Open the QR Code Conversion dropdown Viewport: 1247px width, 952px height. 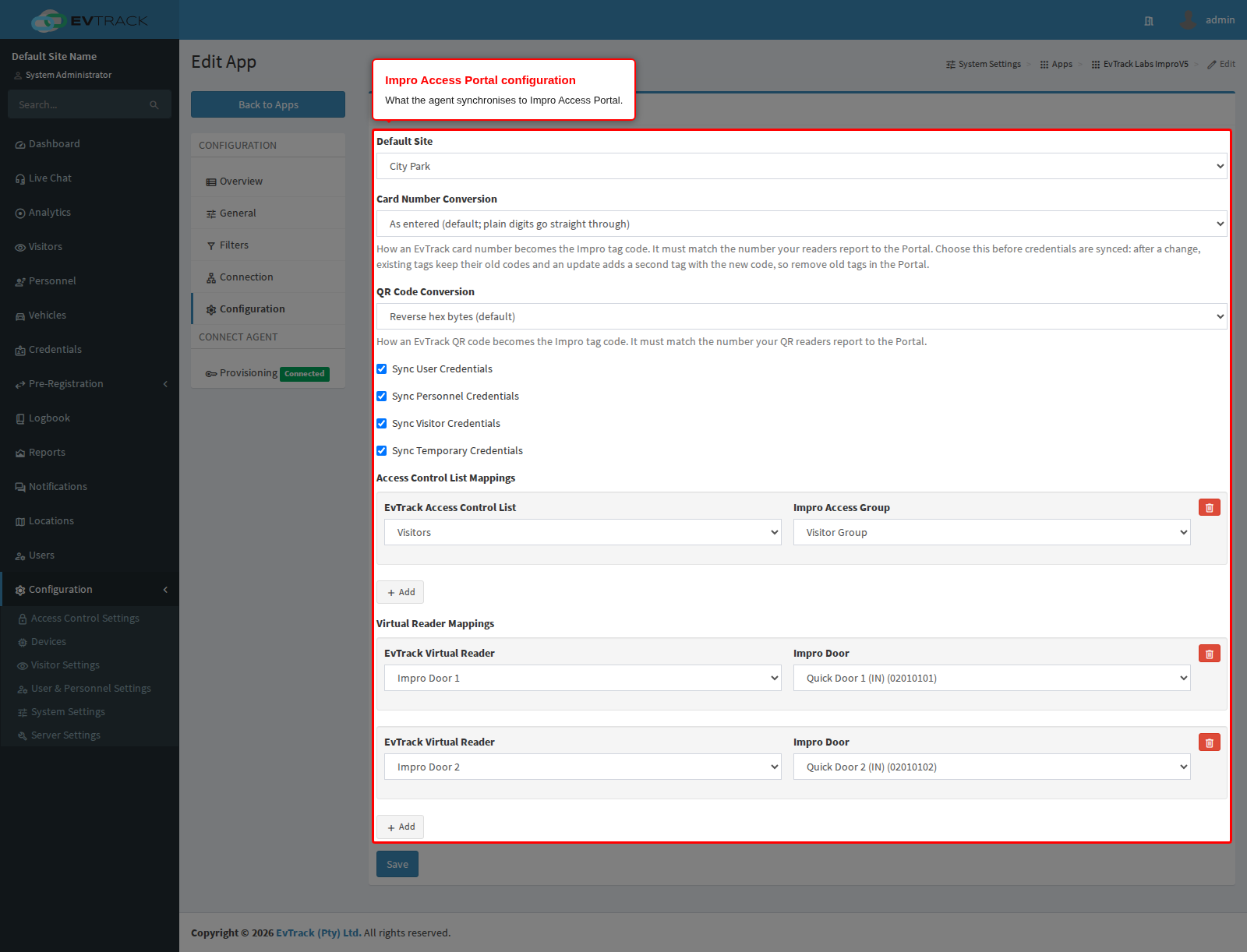click(x=802, y=316)
